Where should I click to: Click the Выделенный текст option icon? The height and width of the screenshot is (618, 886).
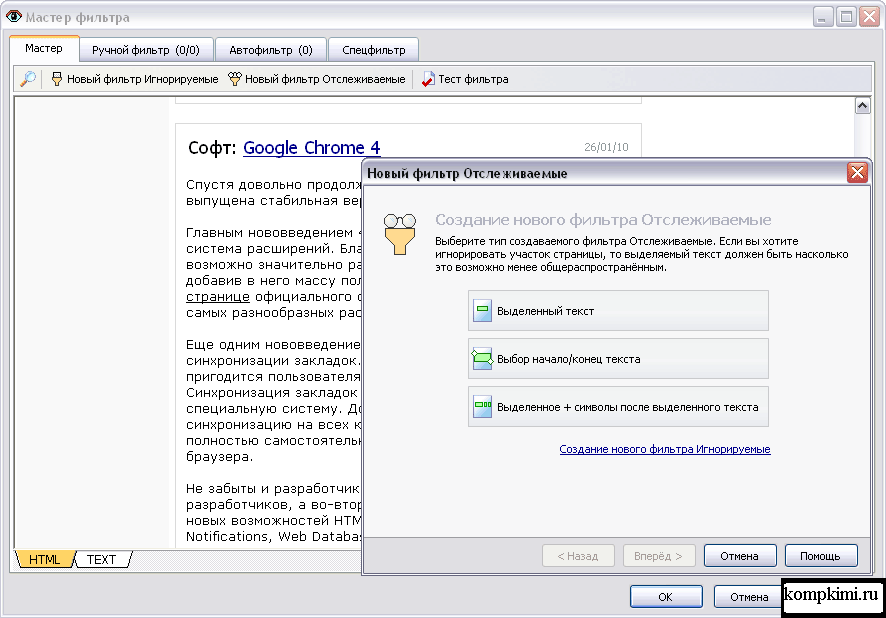coord(482,311)
